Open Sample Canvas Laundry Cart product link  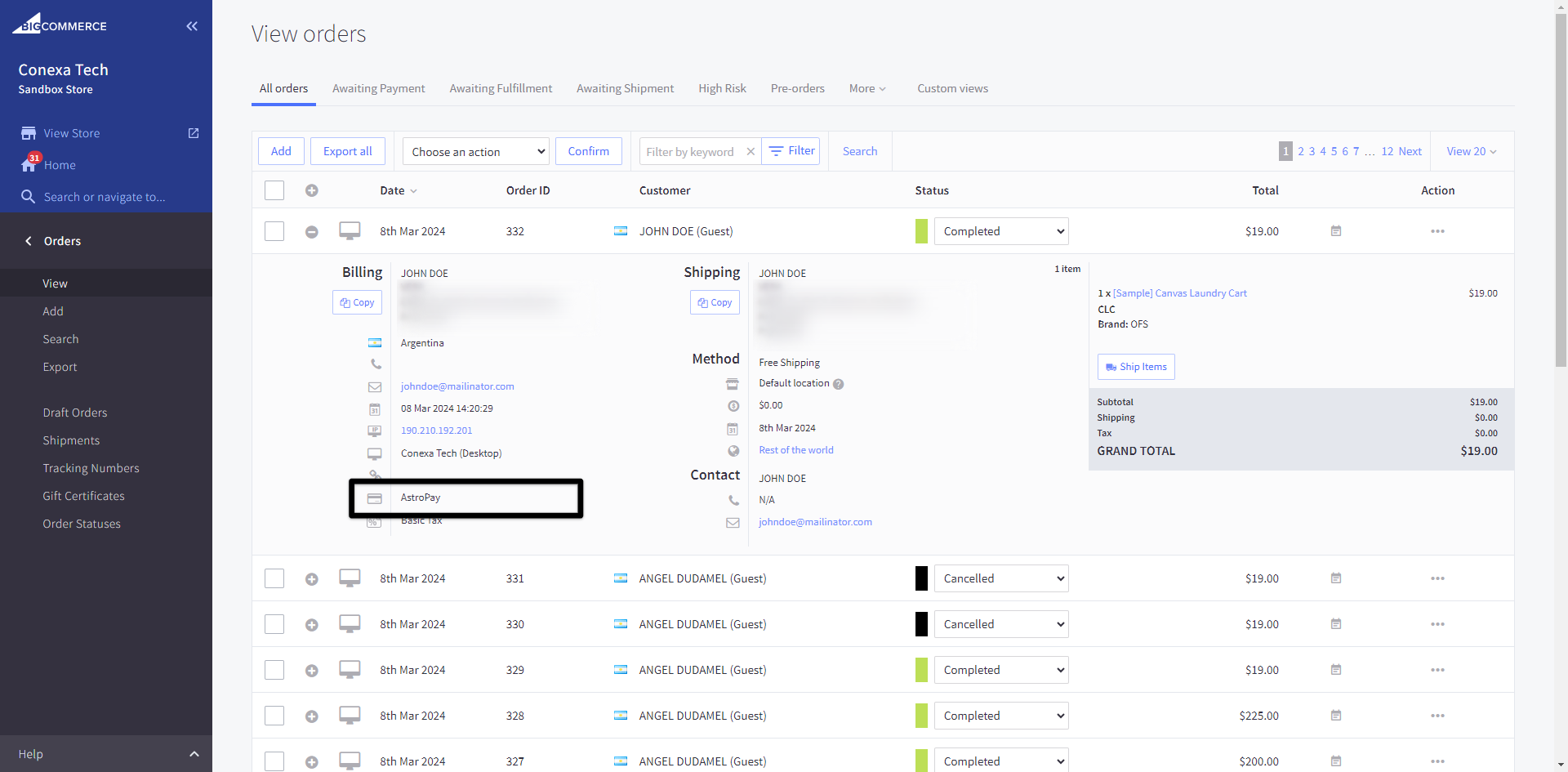pyautogui.click(x=1179, y=293)
